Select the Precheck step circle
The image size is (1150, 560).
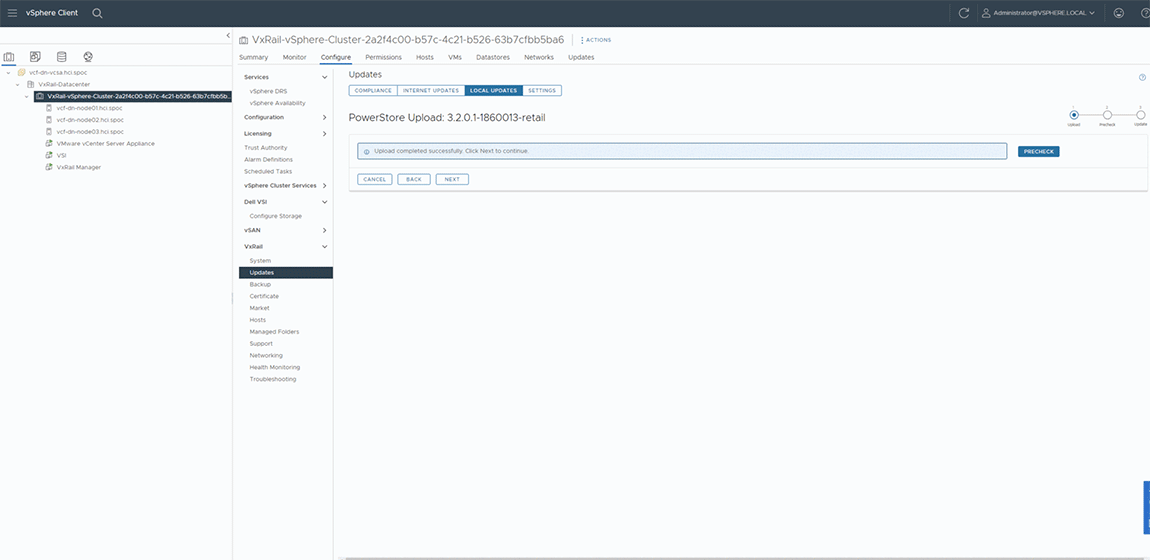pyautogui.click(x=1107, y=115)
